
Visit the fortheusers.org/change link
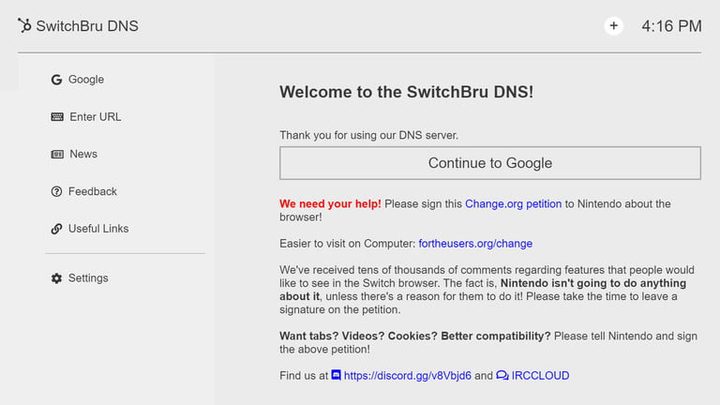click(475, 243)
